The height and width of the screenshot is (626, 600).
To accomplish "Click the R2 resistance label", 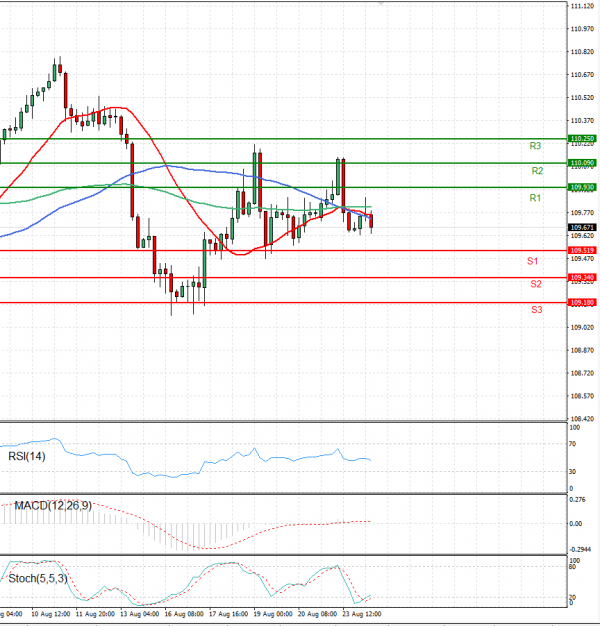I will [x=537, y=171].
